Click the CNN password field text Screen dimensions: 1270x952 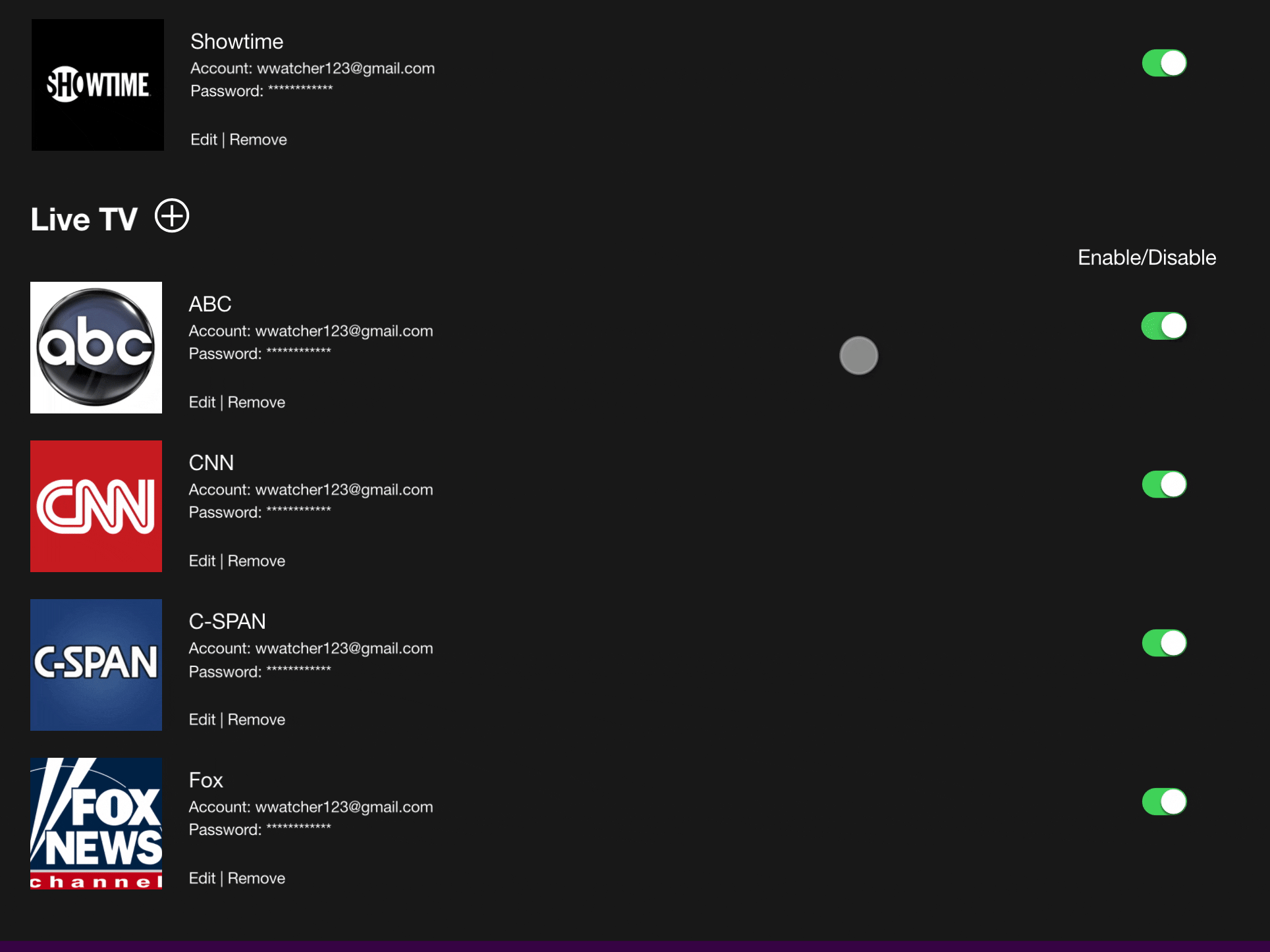260,512
